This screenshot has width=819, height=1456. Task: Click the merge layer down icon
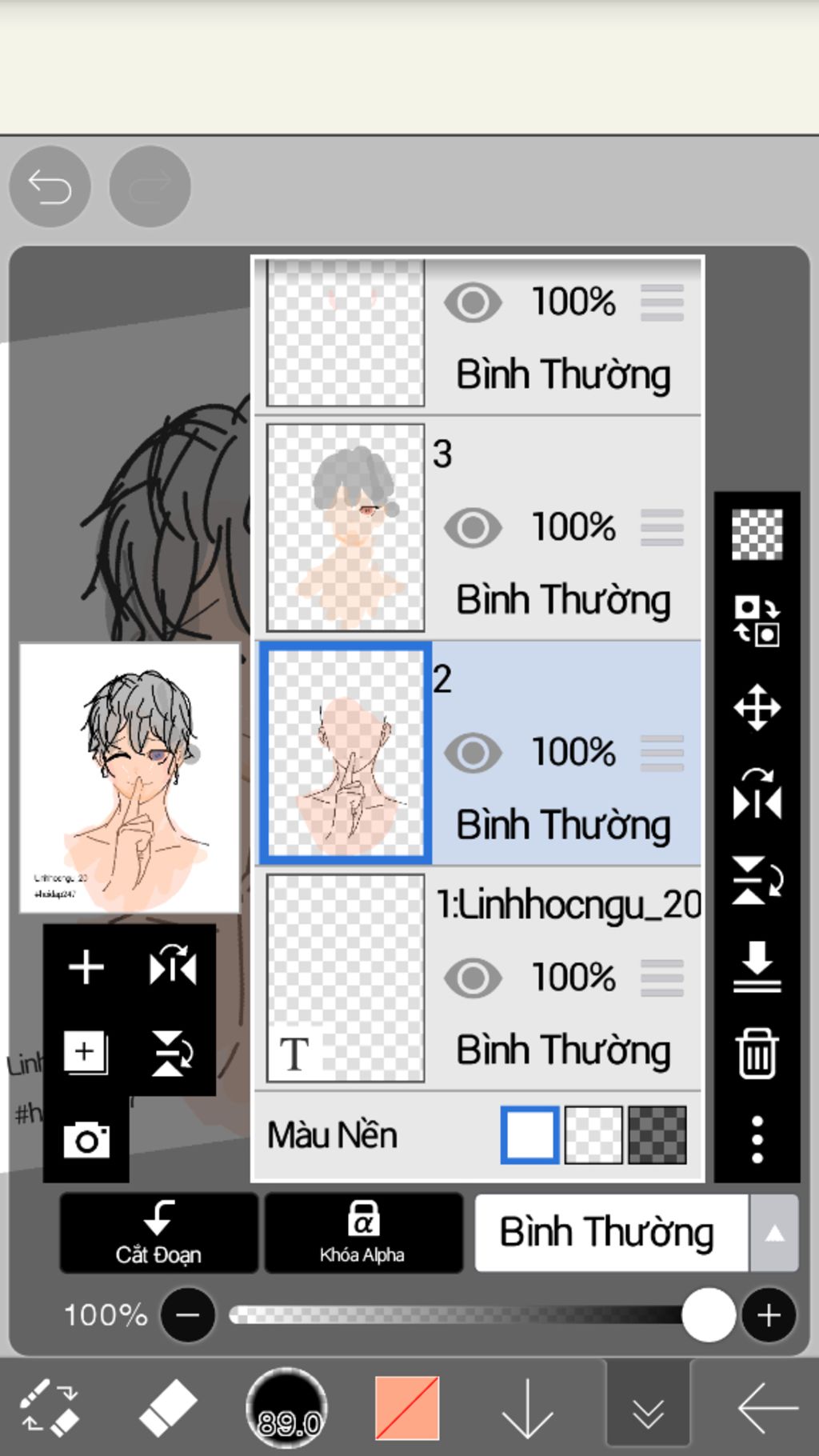coord(757,966)
